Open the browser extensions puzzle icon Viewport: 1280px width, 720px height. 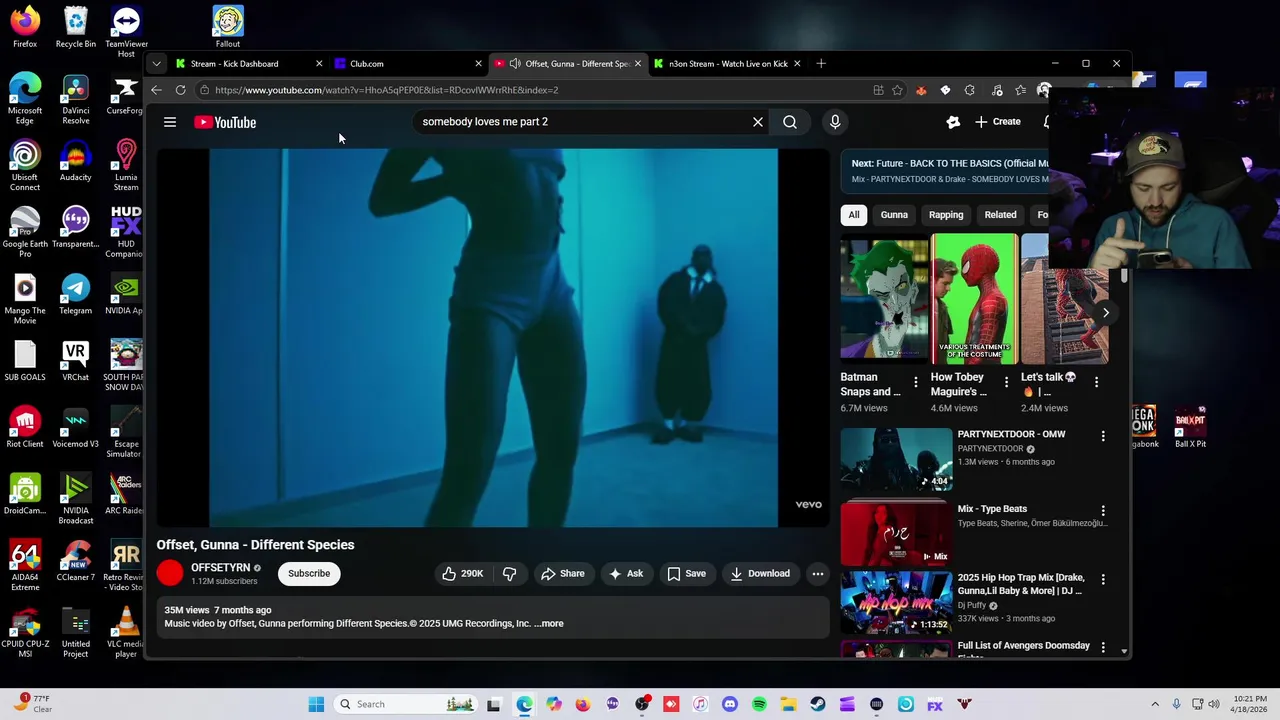(x=969, y=90)
